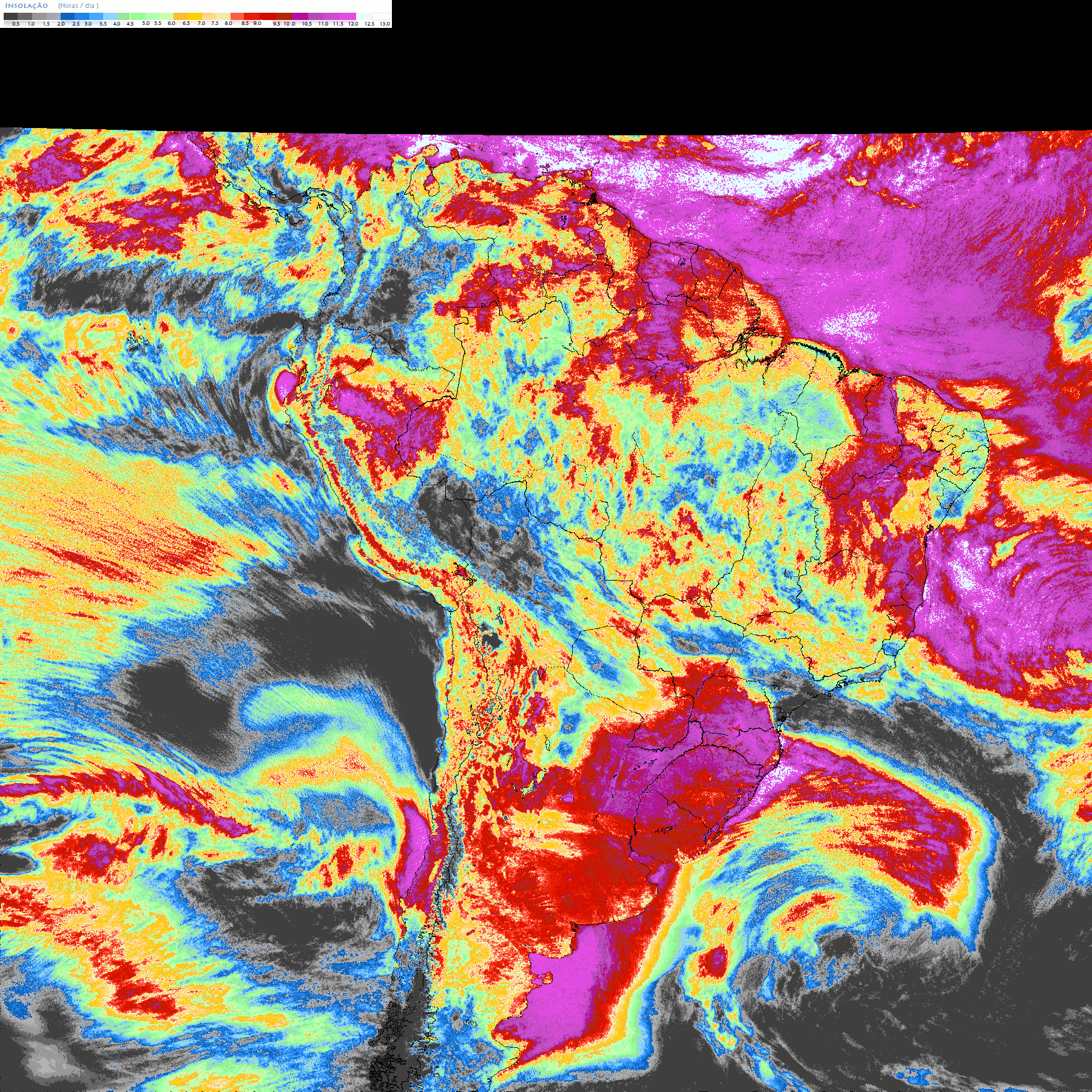1092x1092 pixels.
Task: Select the 13.0 legend value
Action: click(x=385, y=24)
